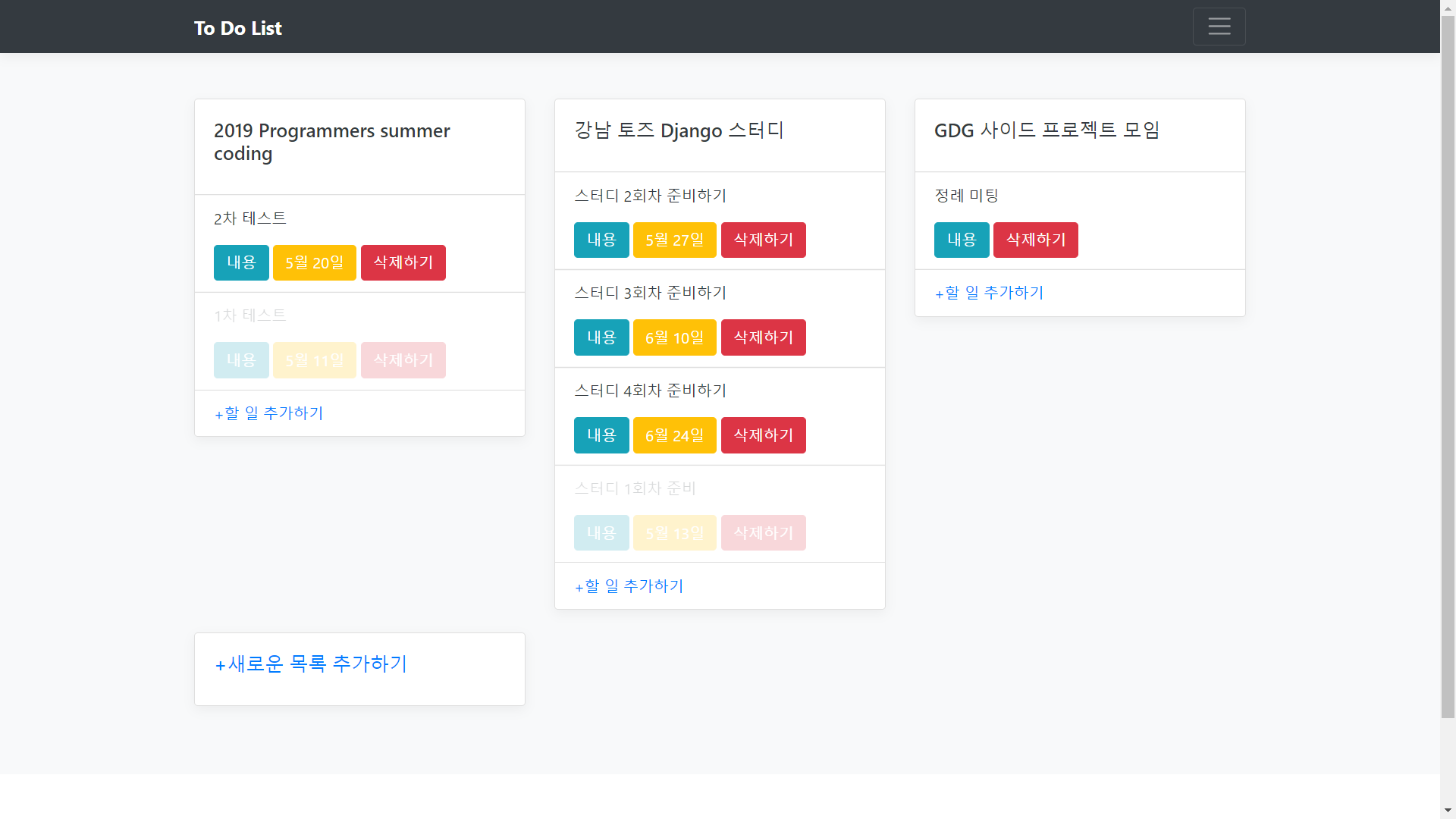The image size is (1456, 819).
Task: Click the To Do List brand title
Action: pos(237,28)
